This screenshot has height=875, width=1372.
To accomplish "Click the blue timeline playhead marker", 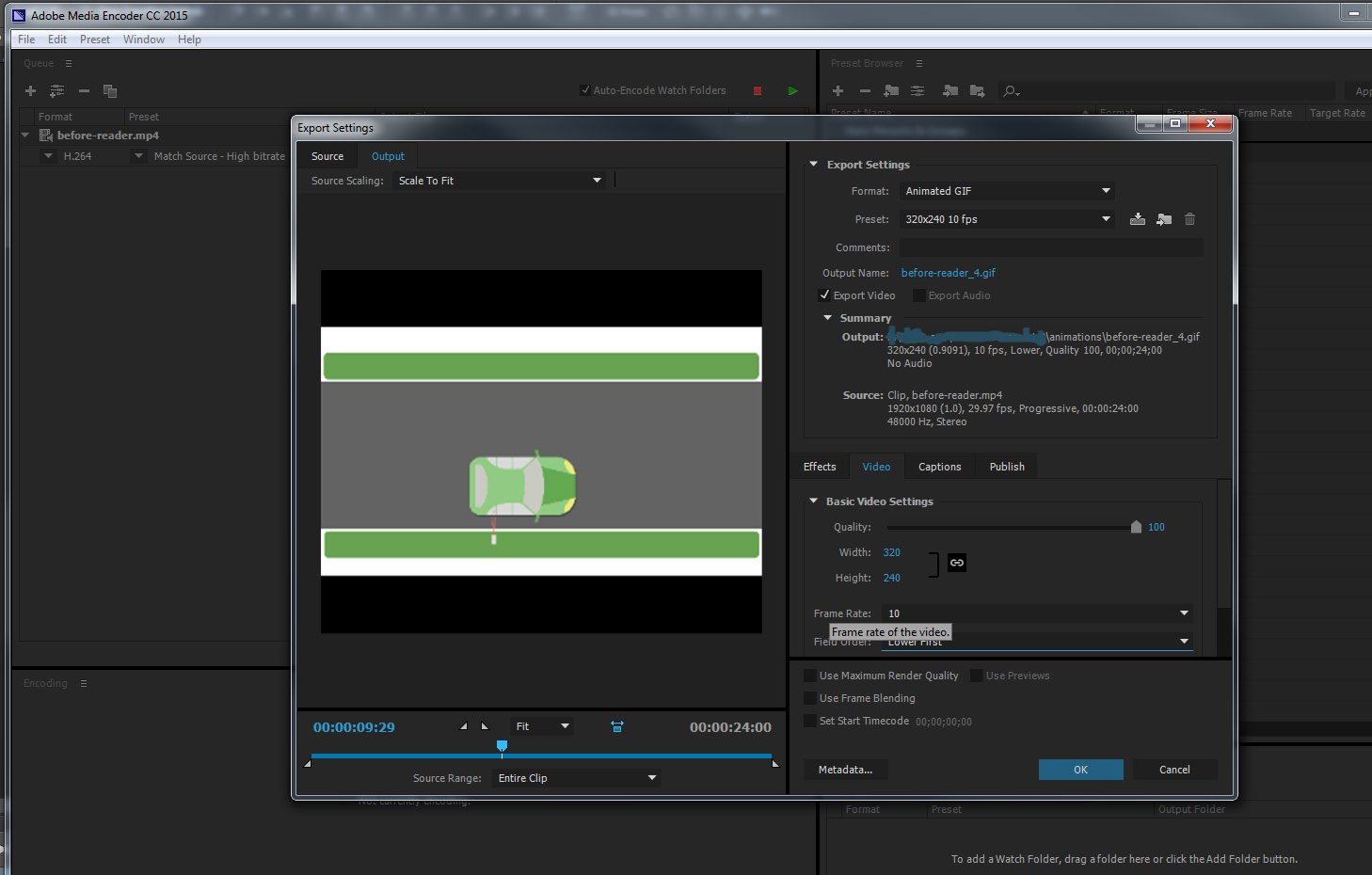I will tap(503, 747).
